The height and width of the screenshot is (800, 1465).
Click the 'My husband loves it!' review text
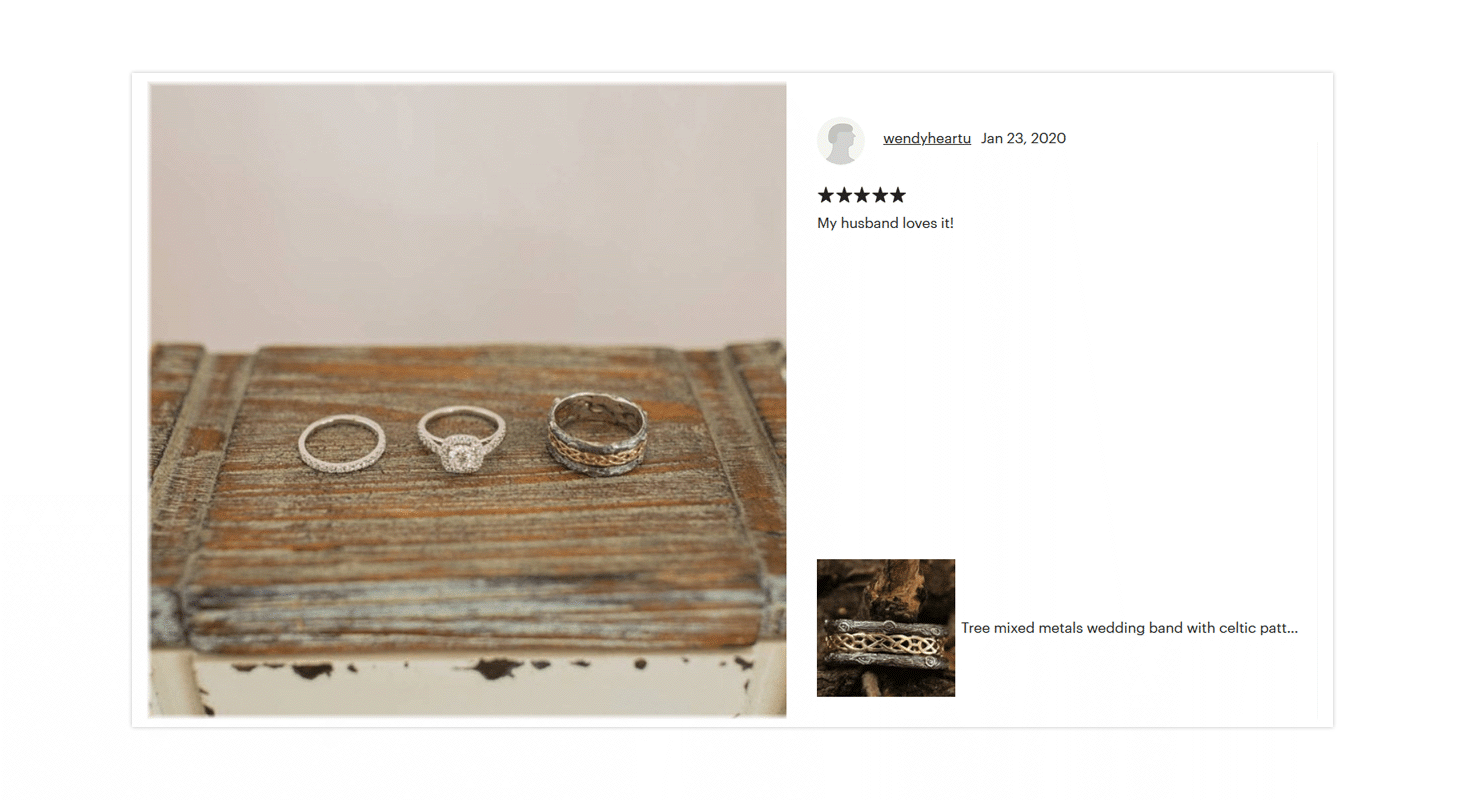point(885,223)
